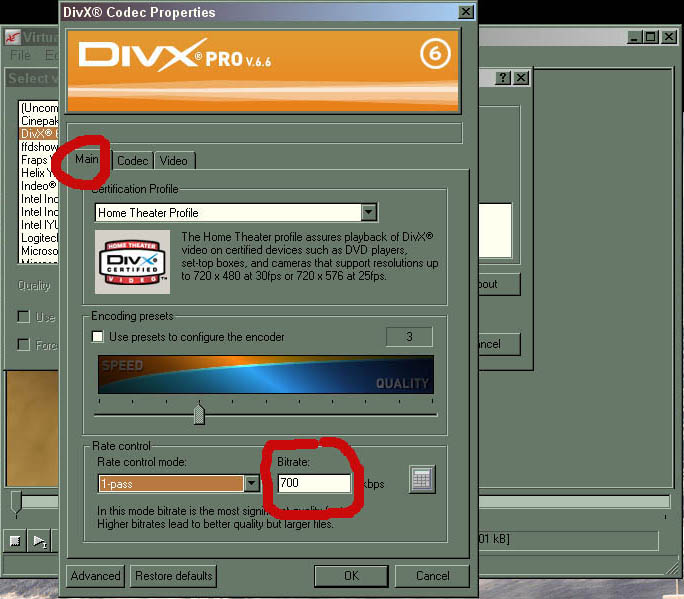Select the Intel IYUV codec in the list

click(x=39, y=225)
